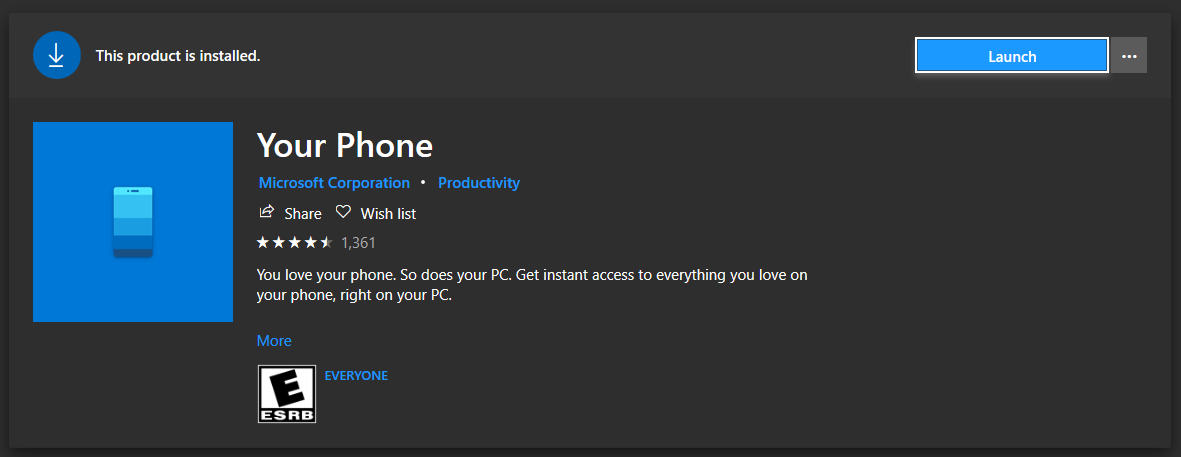
Task: Visit the Microsoft Corporation publisher page
Action: pyautogui.click(x=334, y=183)
